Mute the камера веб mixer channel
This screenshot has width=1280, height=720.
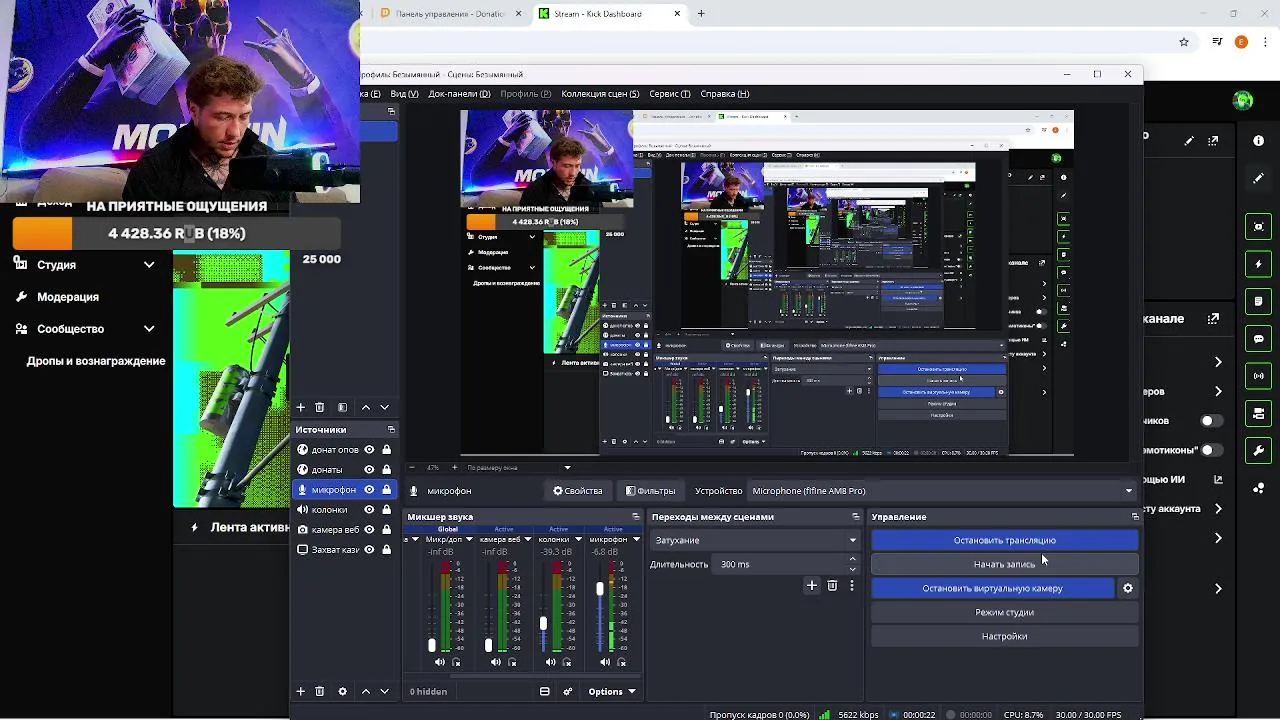pyautogui.click(x=496, y=662)
